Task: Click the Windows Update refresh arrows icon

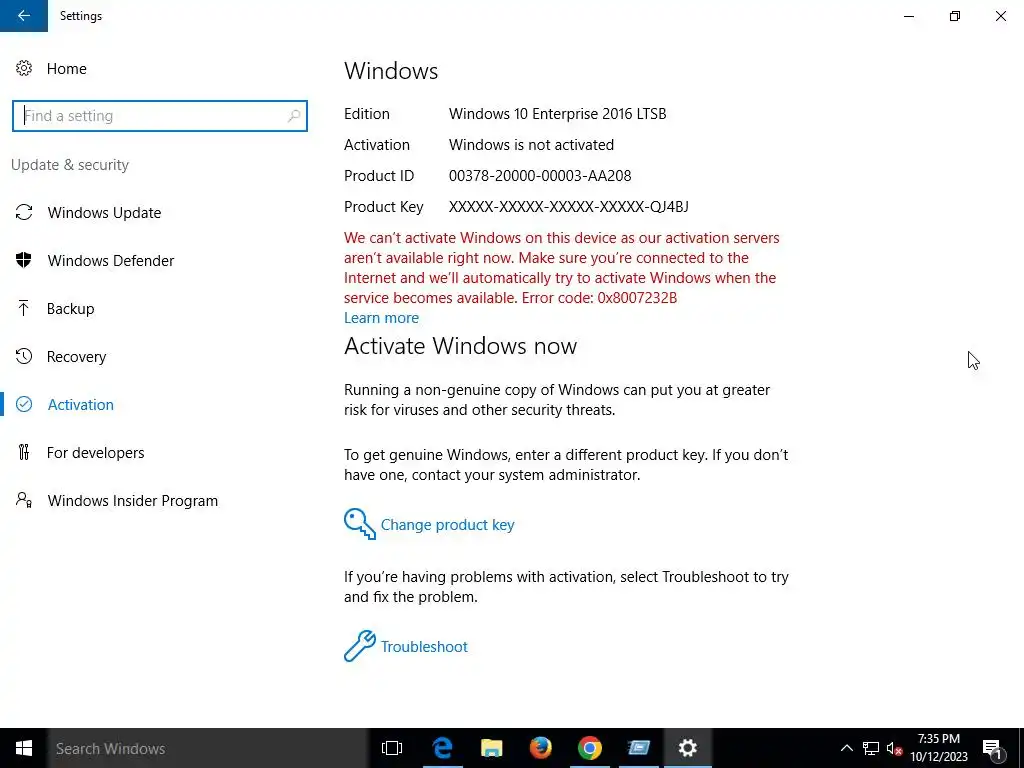Action: [24, 212]
